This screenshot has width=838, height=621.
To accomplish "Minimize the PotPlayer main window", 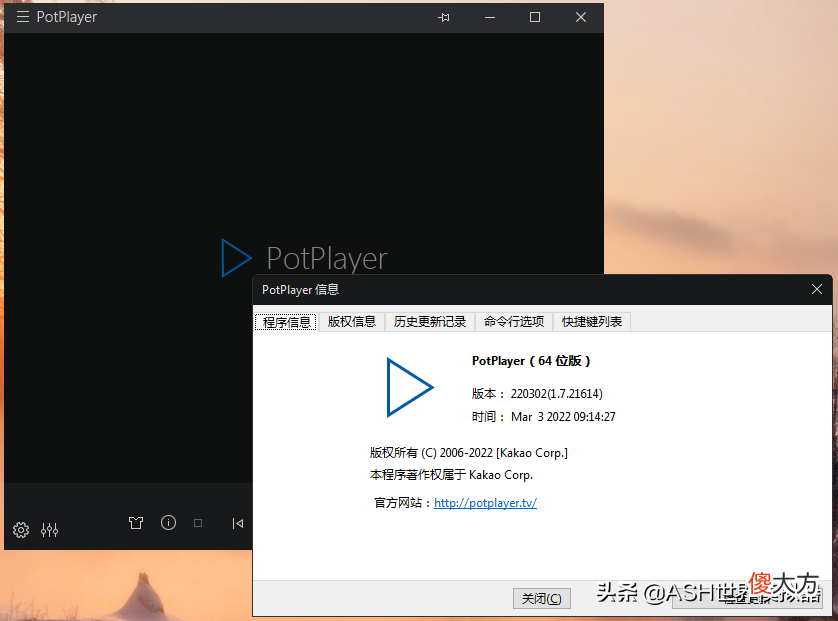I will tap(490, 18).
